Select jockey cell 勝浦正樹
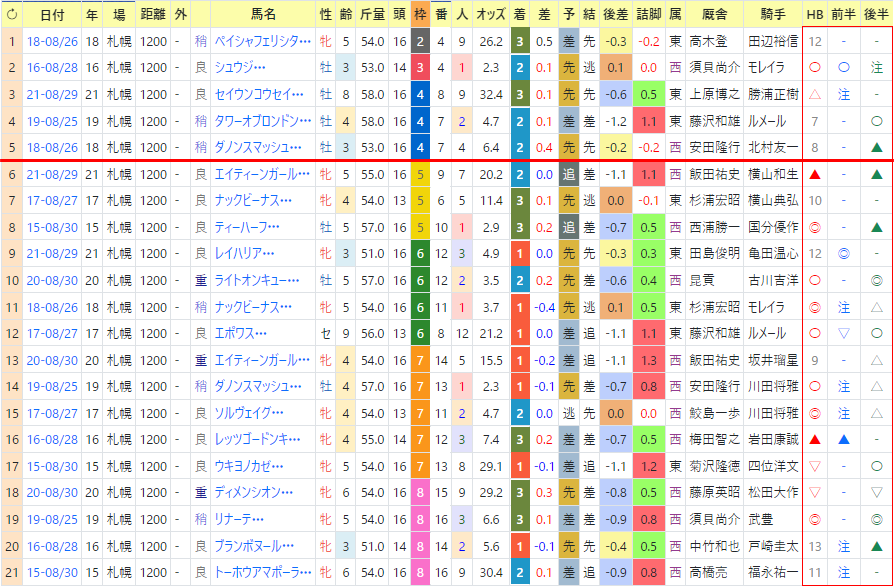This screenshot has height=586, width=894. pos(773,95)
